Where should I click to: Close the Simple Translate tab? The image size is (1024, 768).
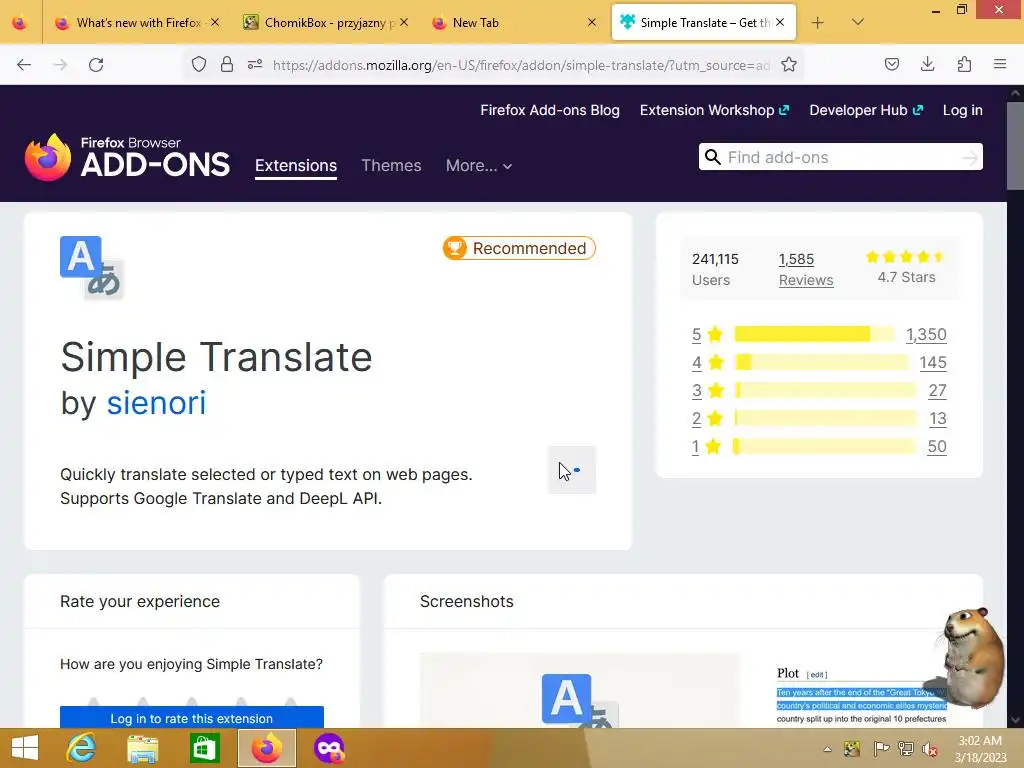tap(780, 22)
